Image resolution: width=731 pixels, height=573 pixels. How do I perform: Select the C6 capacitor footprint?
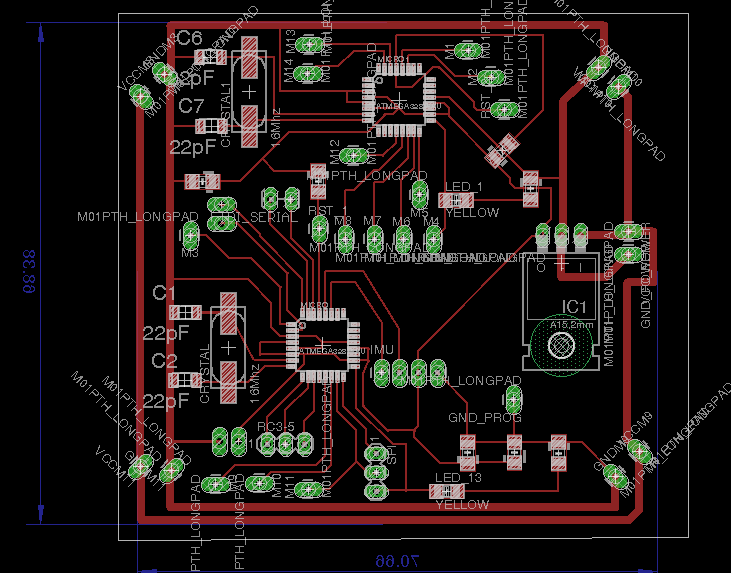click(x=210, y=57)
